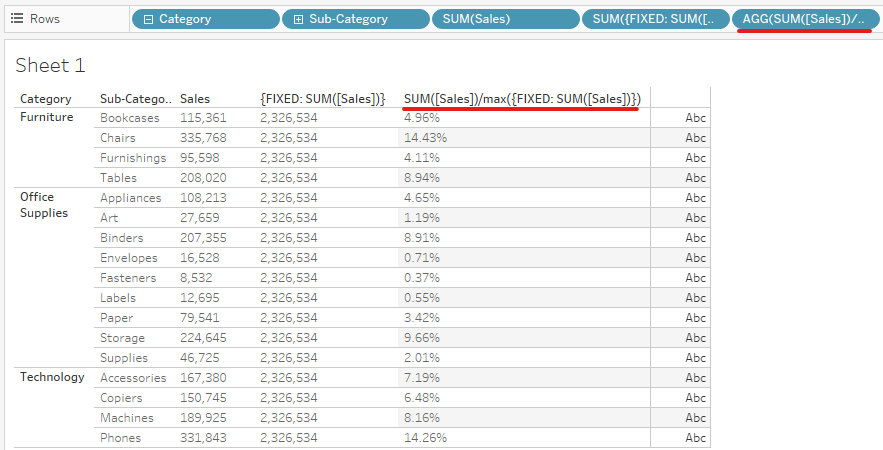Expand the Sub-Category pill plus icon
The height and width of the screenshot is (450, 883).
[298, 19]
